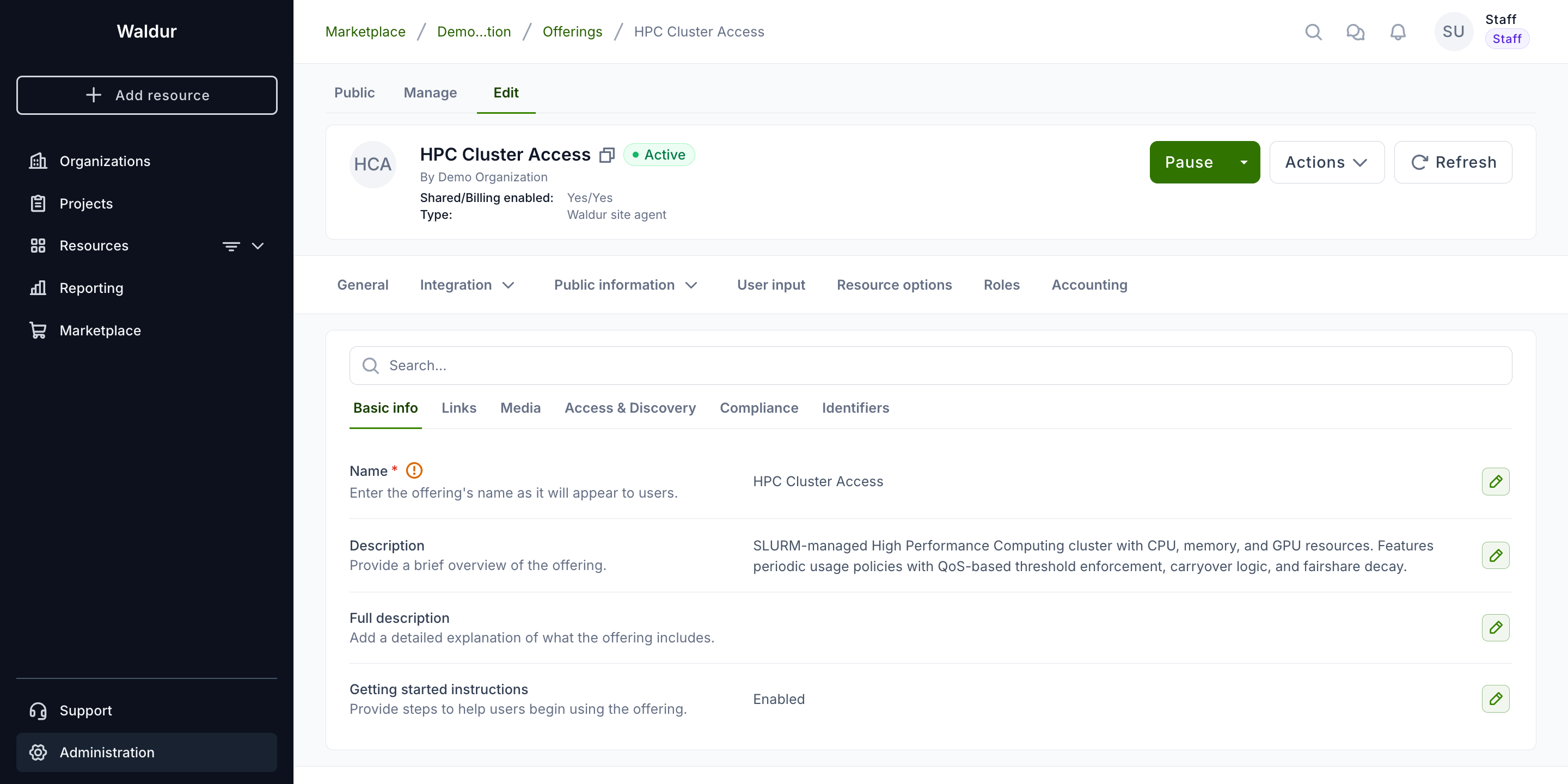1568x784 pixels.
Task: Click the Active status badge
Action: (x=659, y=155)
